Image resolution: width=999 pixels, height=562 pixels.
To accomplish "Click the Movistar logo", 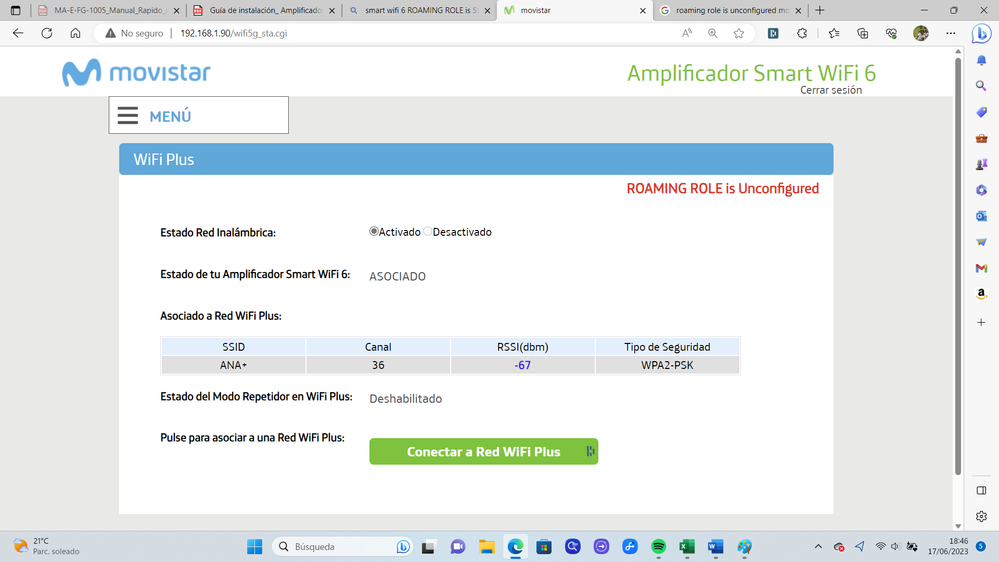I will click(x=136, y=73).
